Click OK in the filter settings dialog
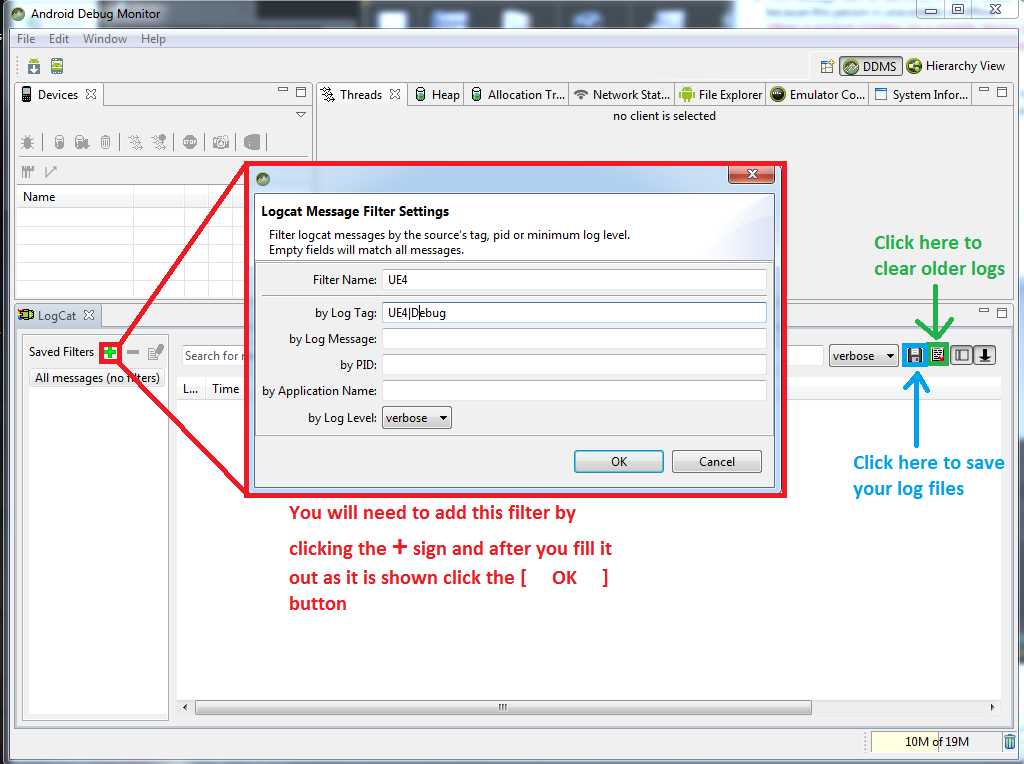Image resolution: width=1024 pixels, height=764 pixels. (618, 462)
